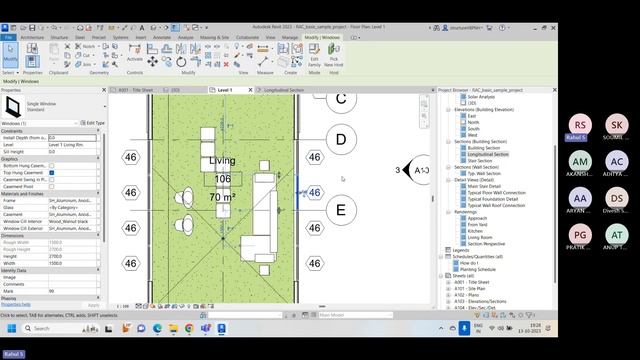The height and width of the screenshot is (360, 640).
Task: Close the Level 1 view tab
Action: point(251,90)
